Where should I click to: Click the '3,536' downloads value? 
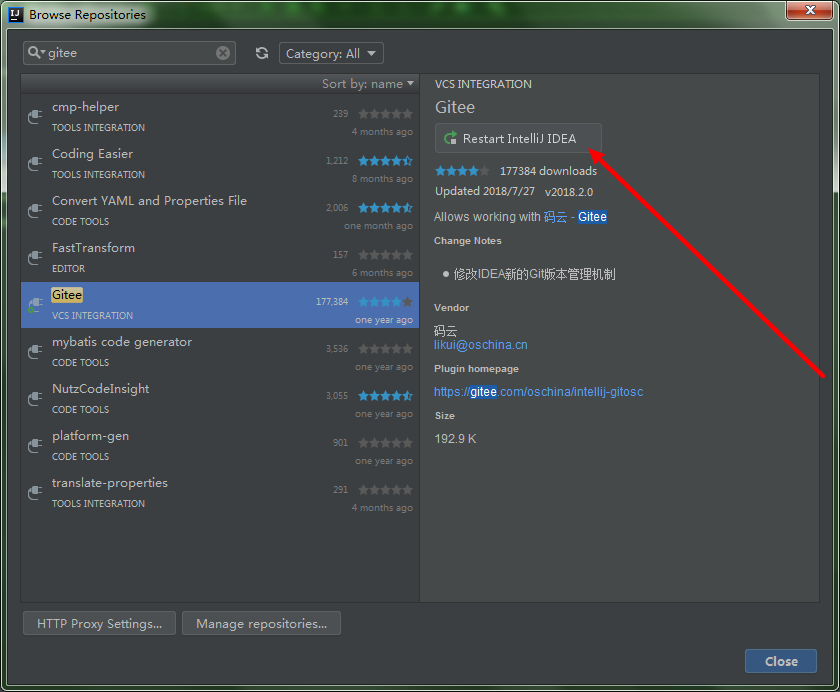click(x=337, y=349)
